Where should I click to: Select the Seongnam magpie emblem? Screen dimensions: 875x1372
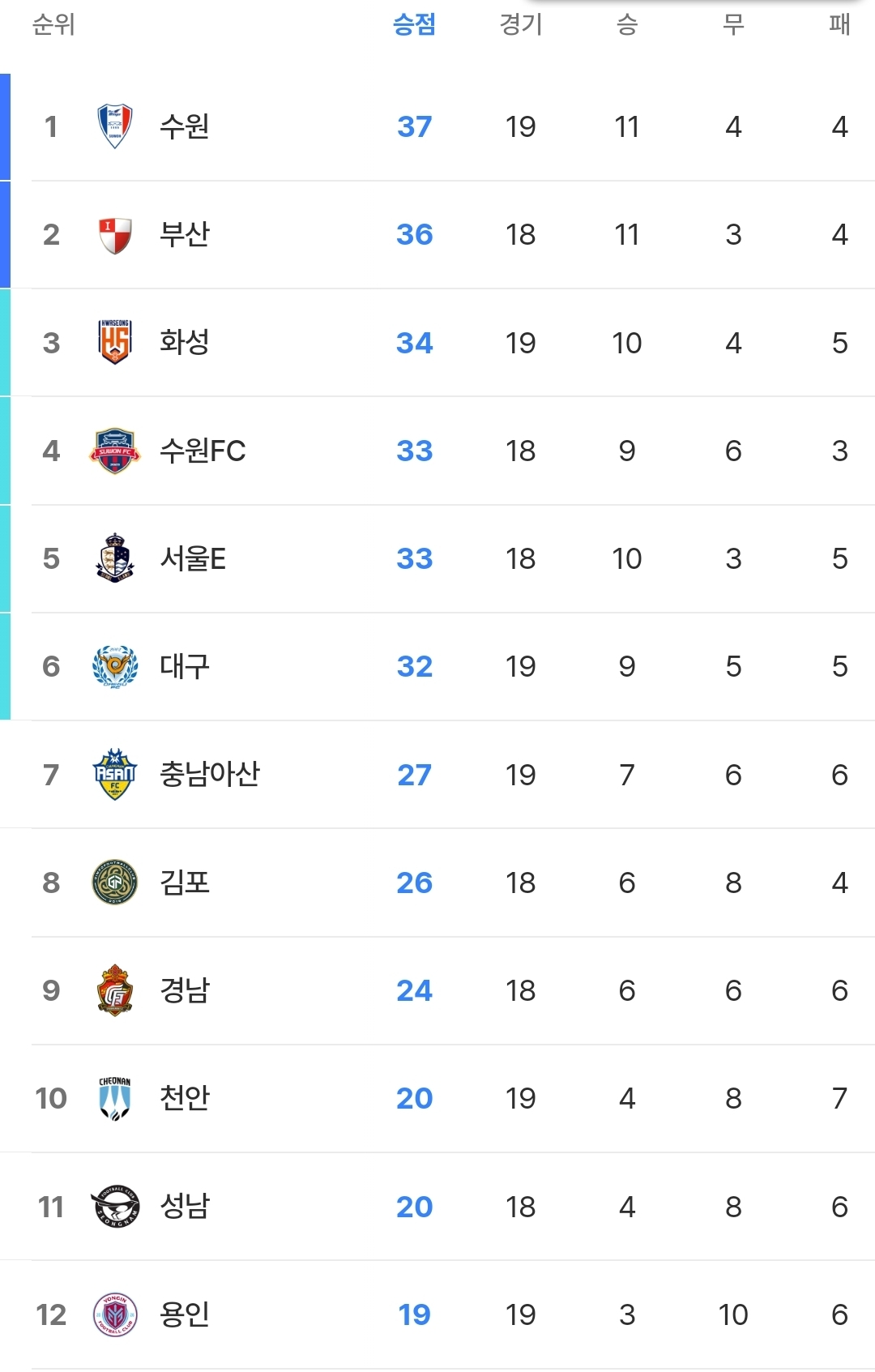115,1207
